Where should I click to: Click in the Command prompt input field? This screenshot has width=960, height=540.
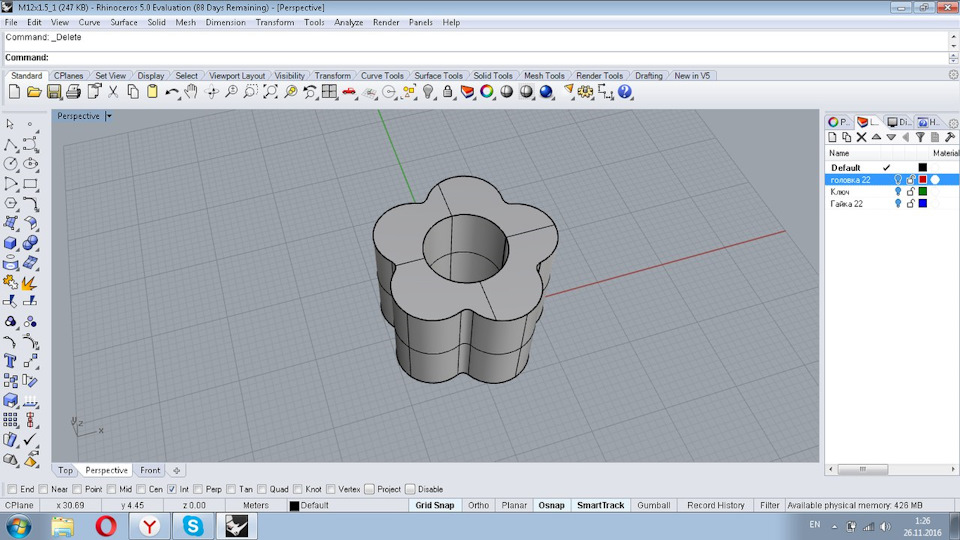[x=476, y=58]
